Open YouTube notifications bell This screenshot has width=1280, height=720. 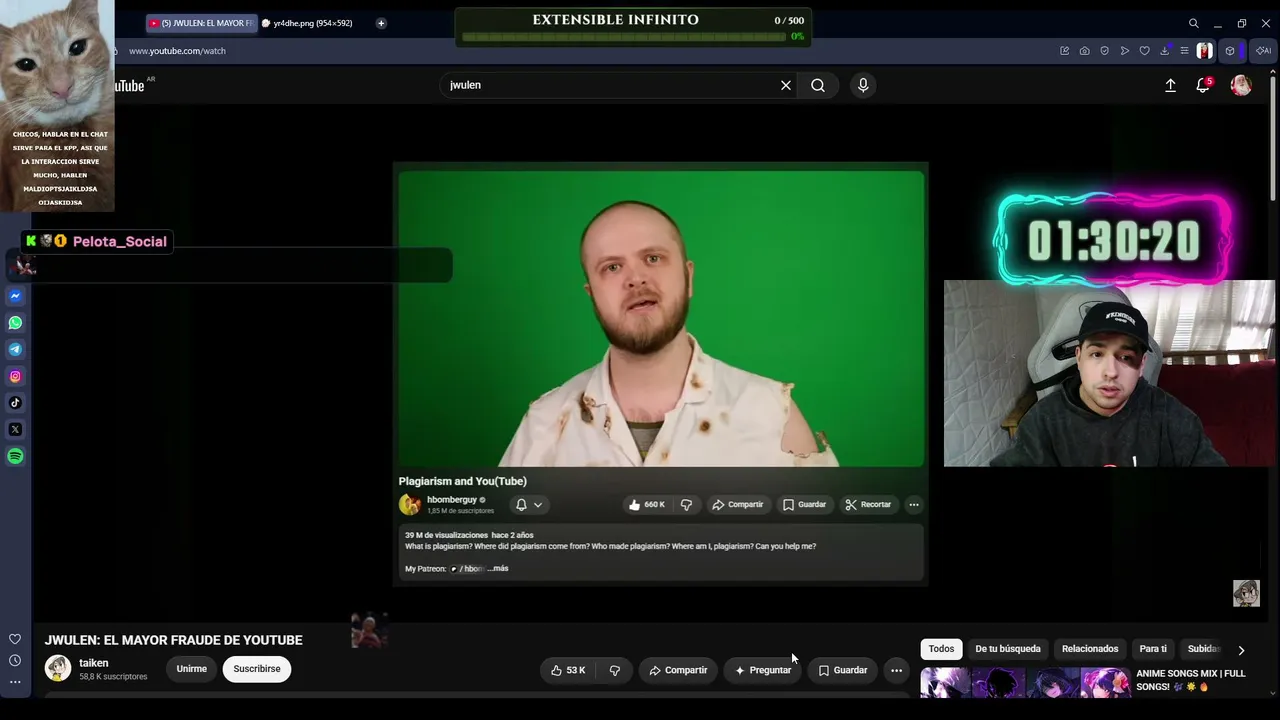click(1203, 85)
